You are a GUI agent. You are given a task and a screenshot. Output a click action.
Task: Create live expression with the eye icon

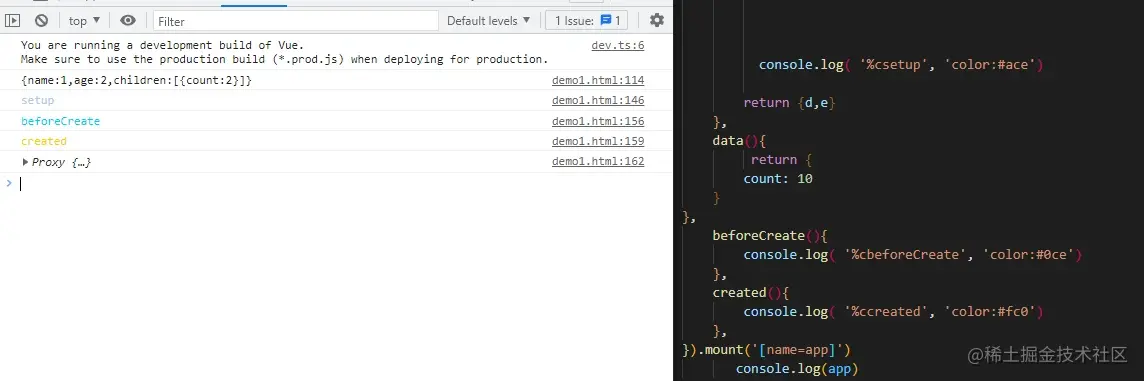pos(128,20)
